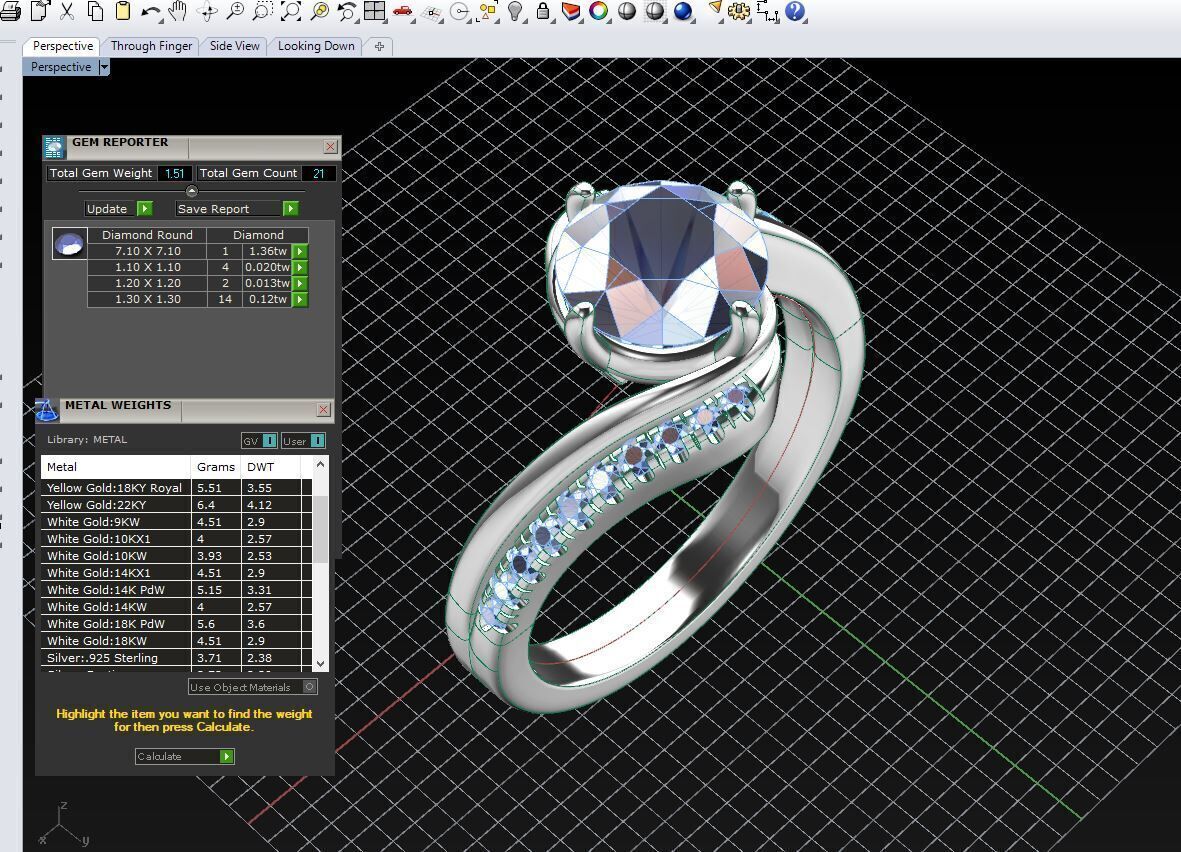Click green arrow for 7.10 X 7.10 row
The image size is (1181, 852).
tap(300, 252)
